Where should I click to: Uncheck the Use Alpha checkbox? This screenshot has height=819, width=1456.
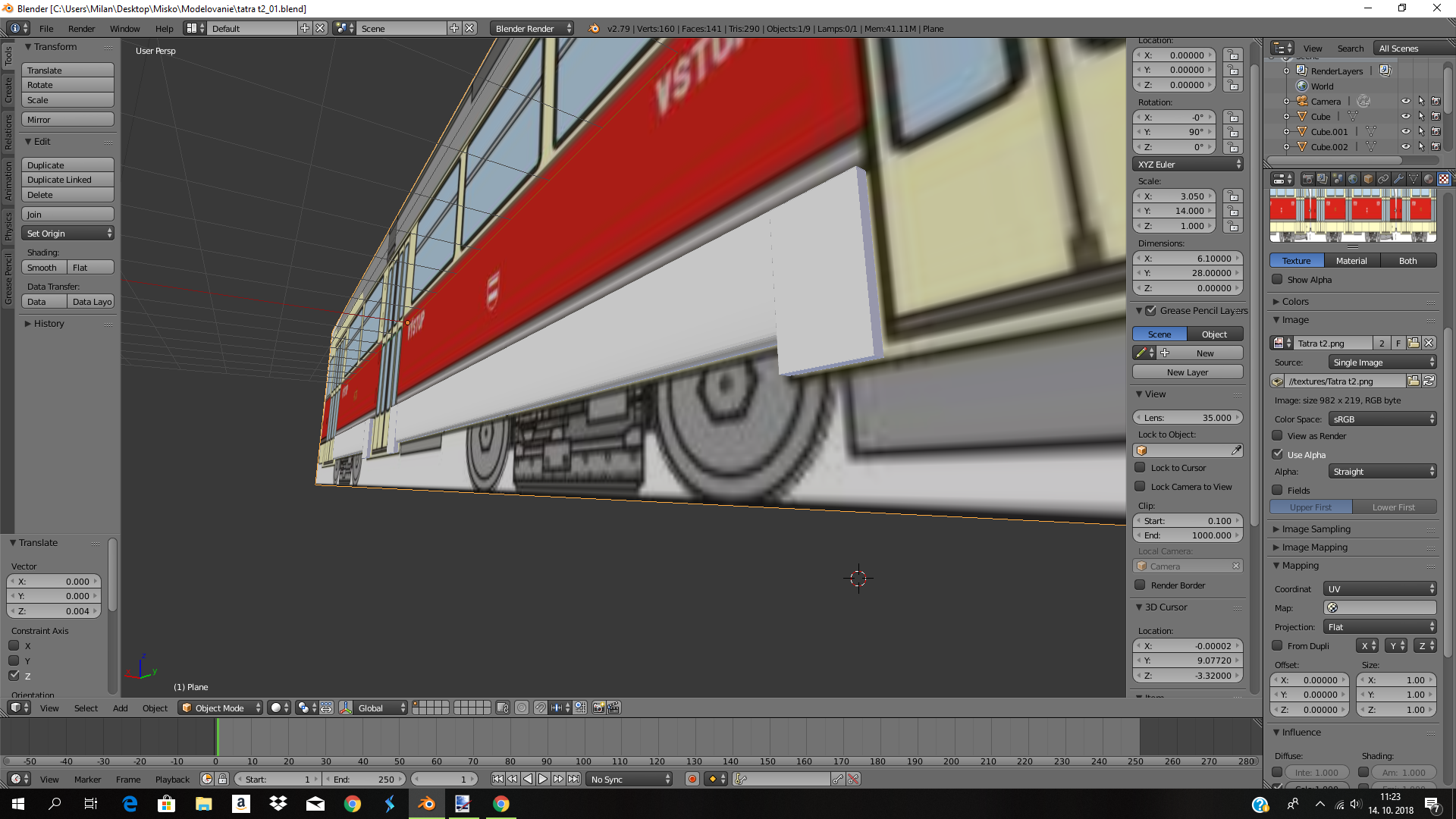point(1278,454)
